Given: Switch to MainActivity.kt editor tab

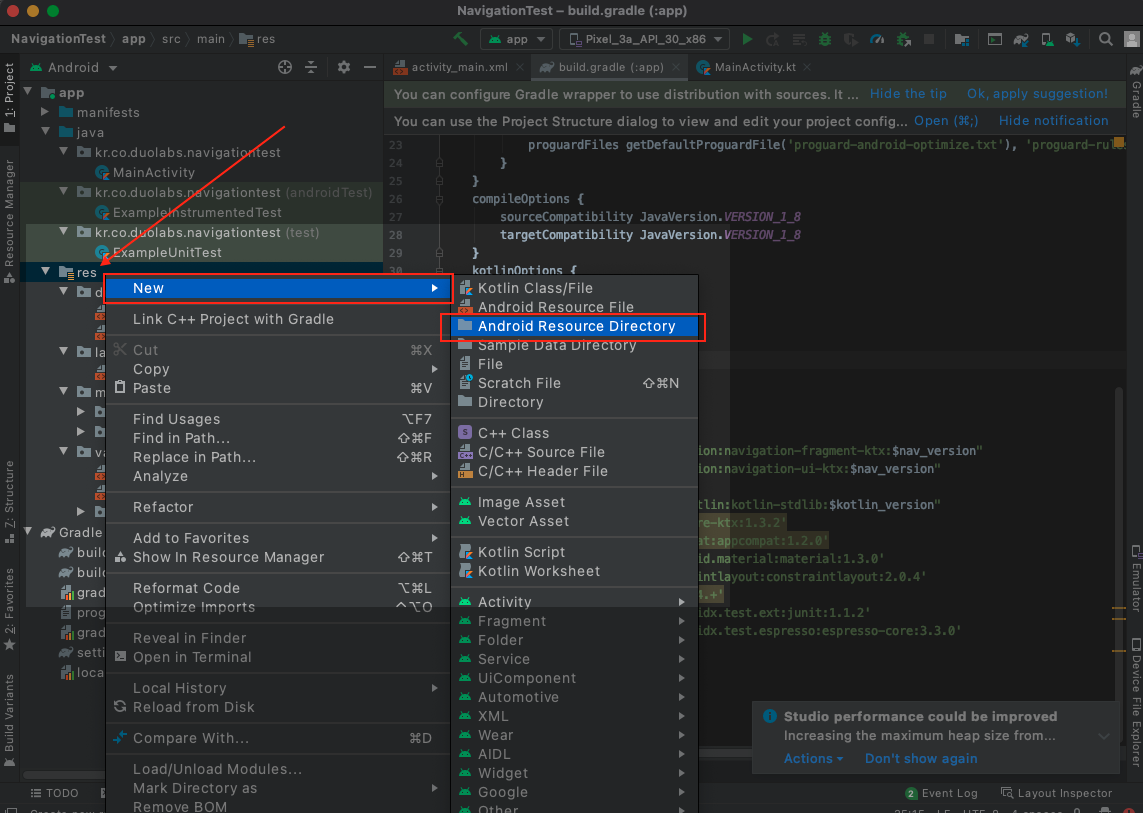Looking at the screenshot, I should [x=755, y=67].
